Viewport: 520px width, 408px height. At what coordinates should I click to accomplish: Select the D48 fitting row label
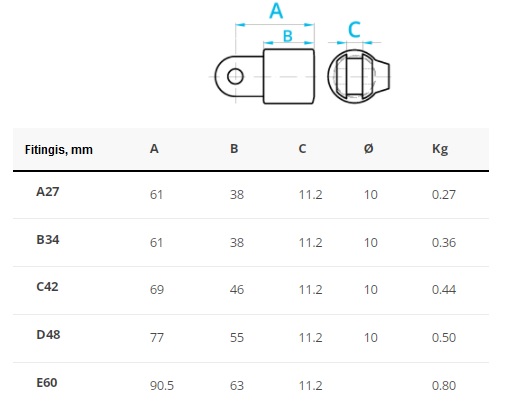48,335
